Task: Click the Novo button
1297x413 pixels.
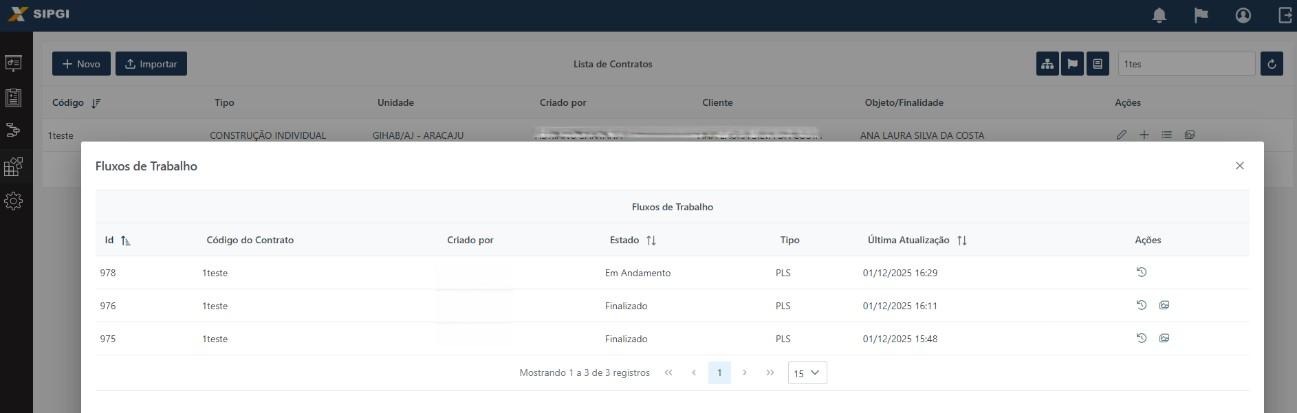Action: point(81,64)
